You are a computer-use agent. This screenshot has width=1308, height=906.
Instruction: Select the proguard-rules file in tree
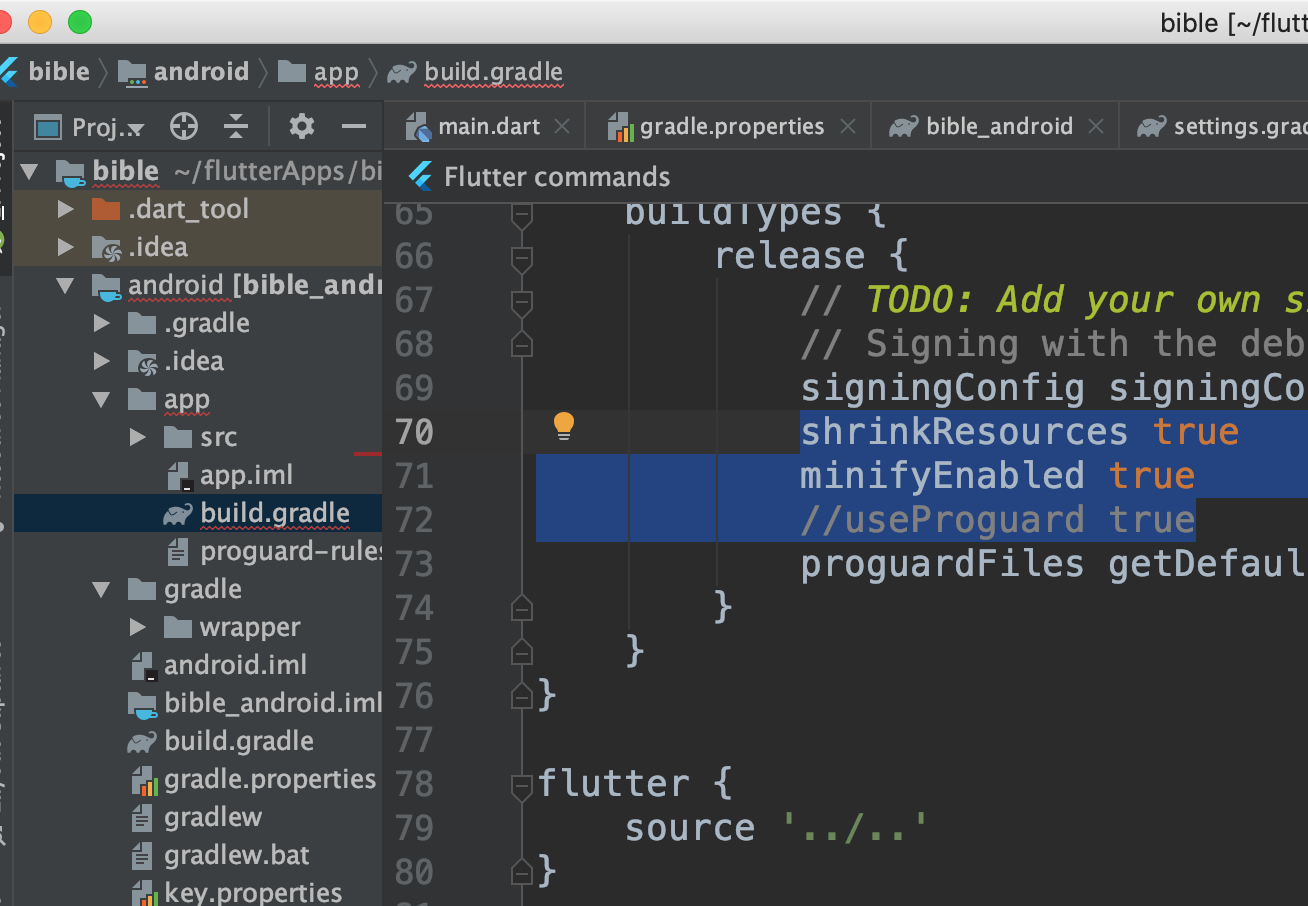click(290, 551)
